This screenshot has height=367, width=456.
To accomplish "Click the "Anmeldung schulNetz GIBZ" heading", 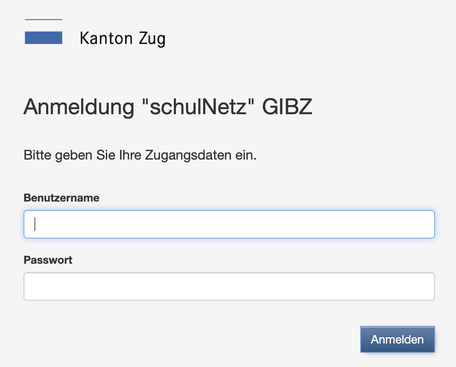I will point(168,107).
